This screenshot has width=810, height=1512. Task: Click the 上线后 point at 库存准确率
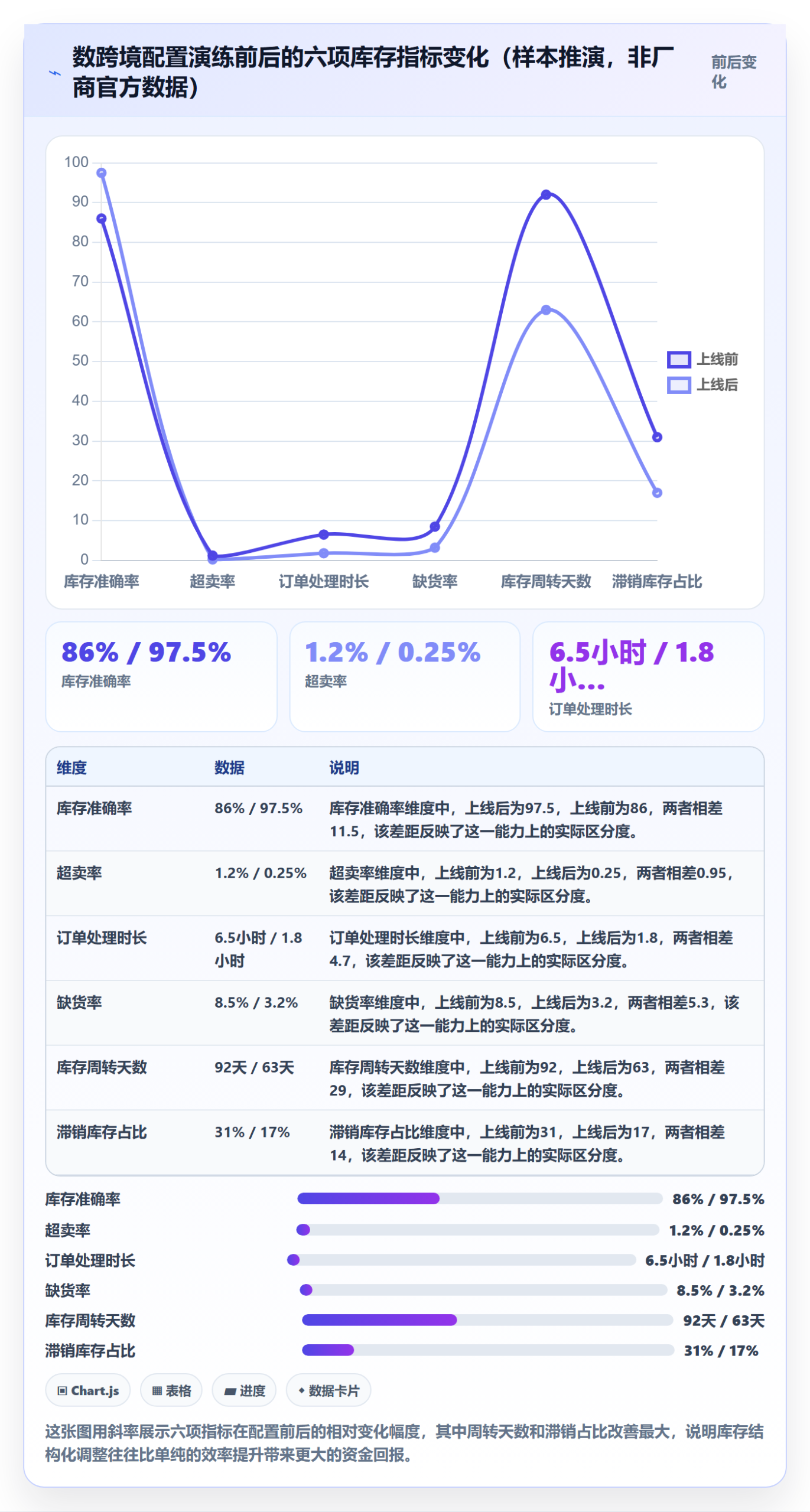(102, 173)
